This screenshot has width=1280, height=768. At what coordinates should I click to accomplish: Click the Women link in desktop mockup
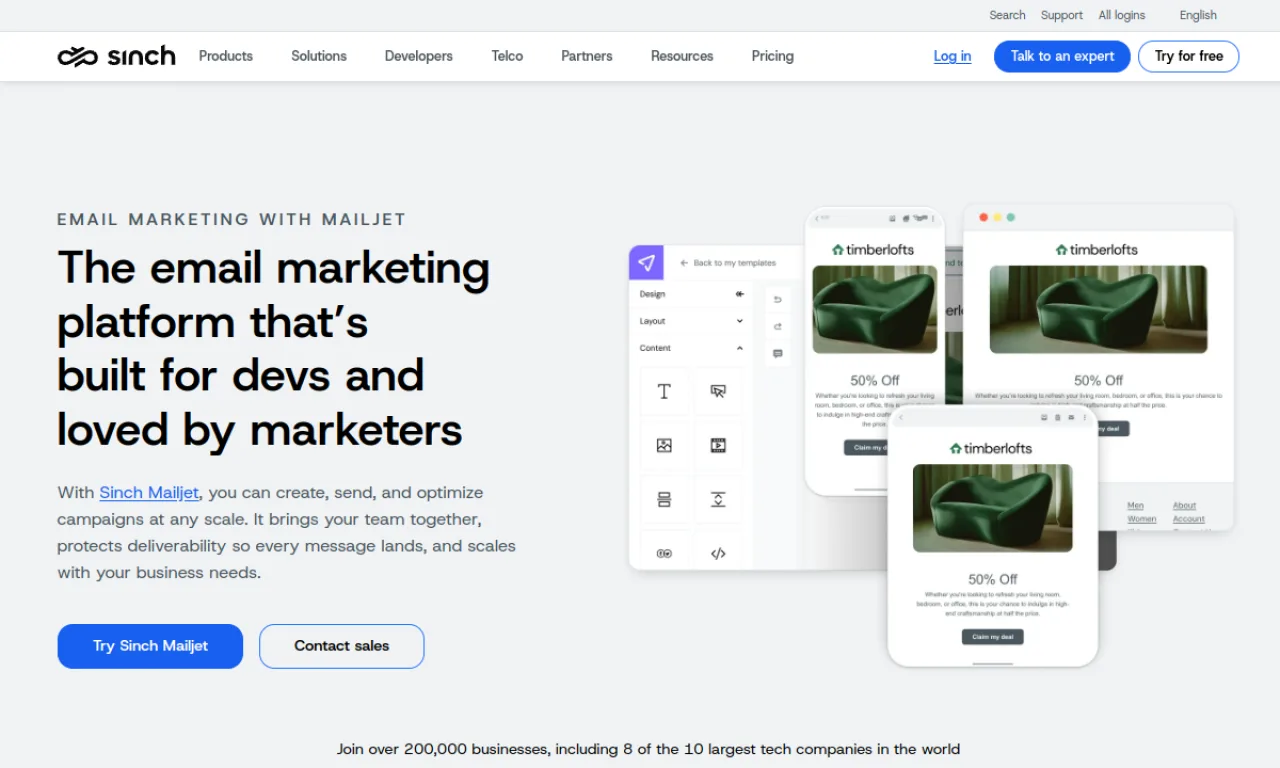(1141, 519)
